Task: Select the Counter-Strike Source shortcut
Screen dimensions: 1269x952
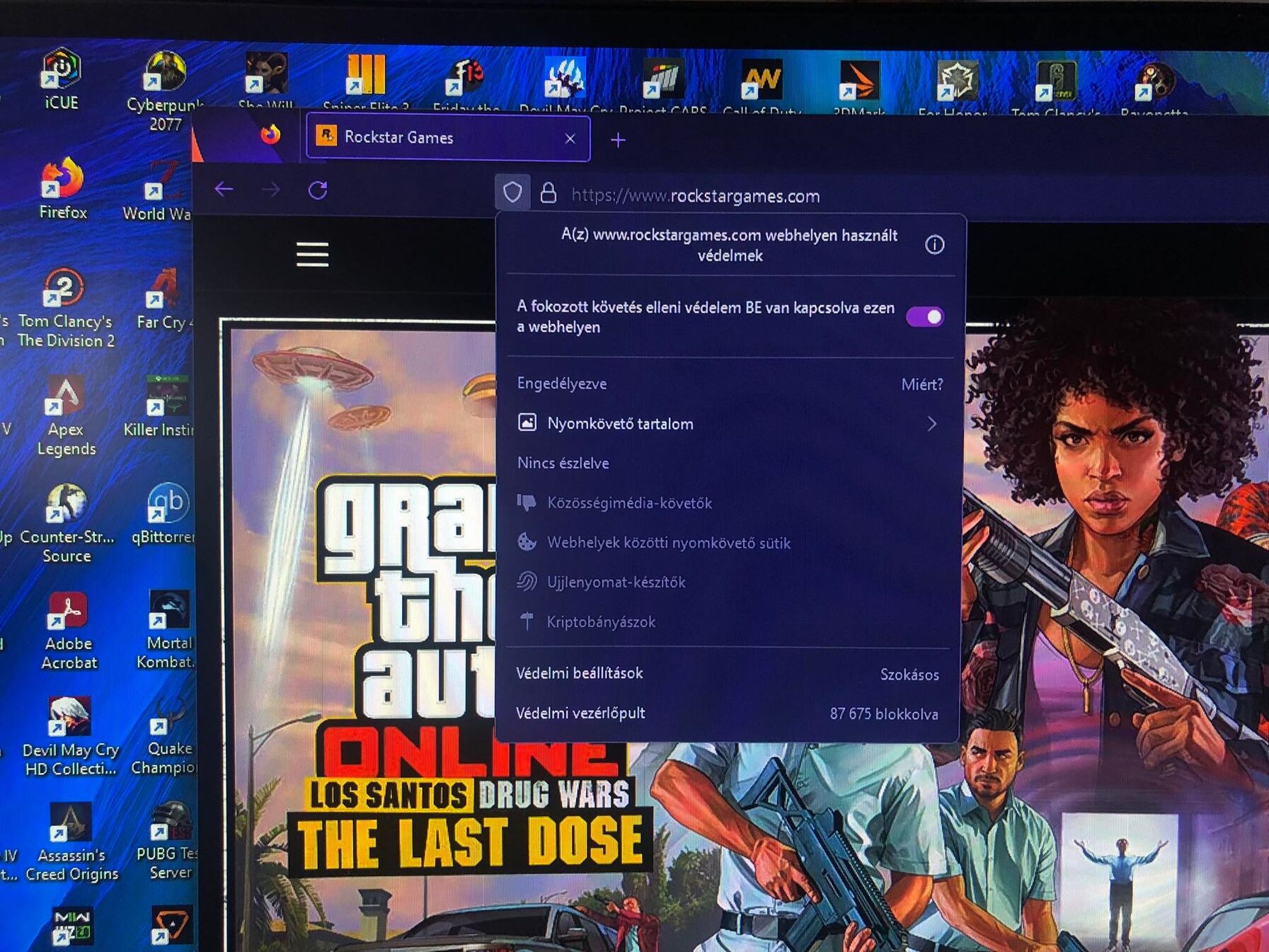Action: (x=67, y=524)
